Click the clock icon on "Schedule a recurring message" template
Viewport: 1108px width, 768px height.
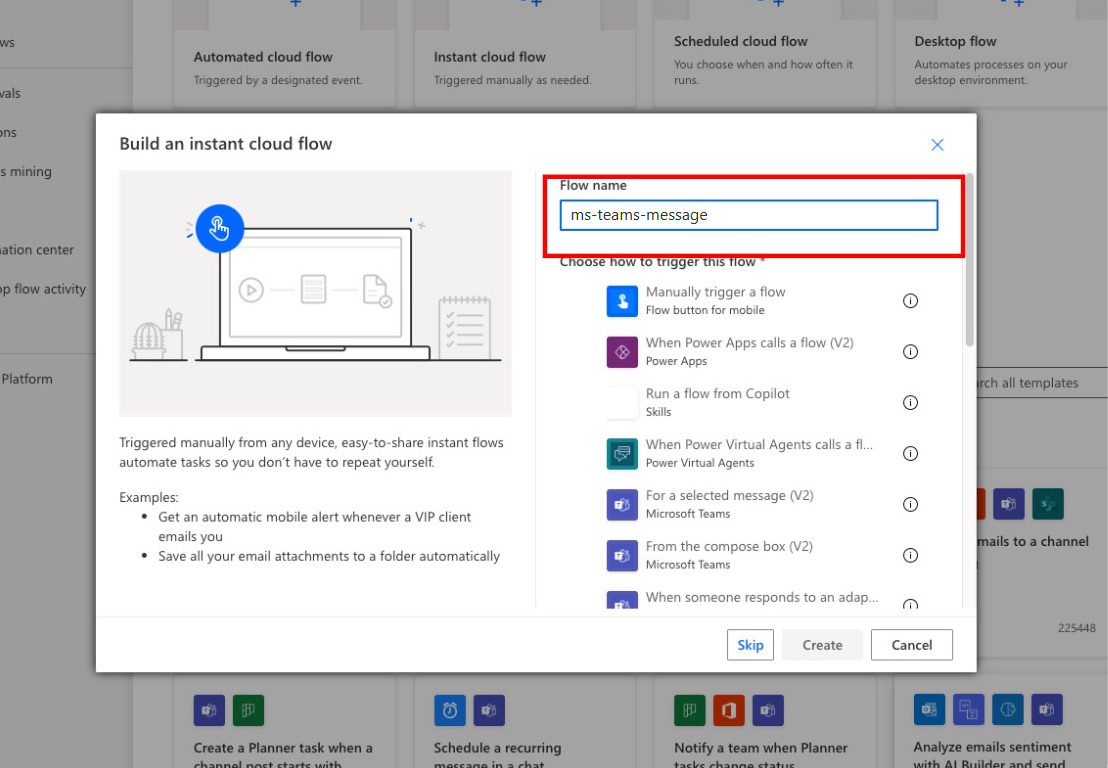coord(450,710)
